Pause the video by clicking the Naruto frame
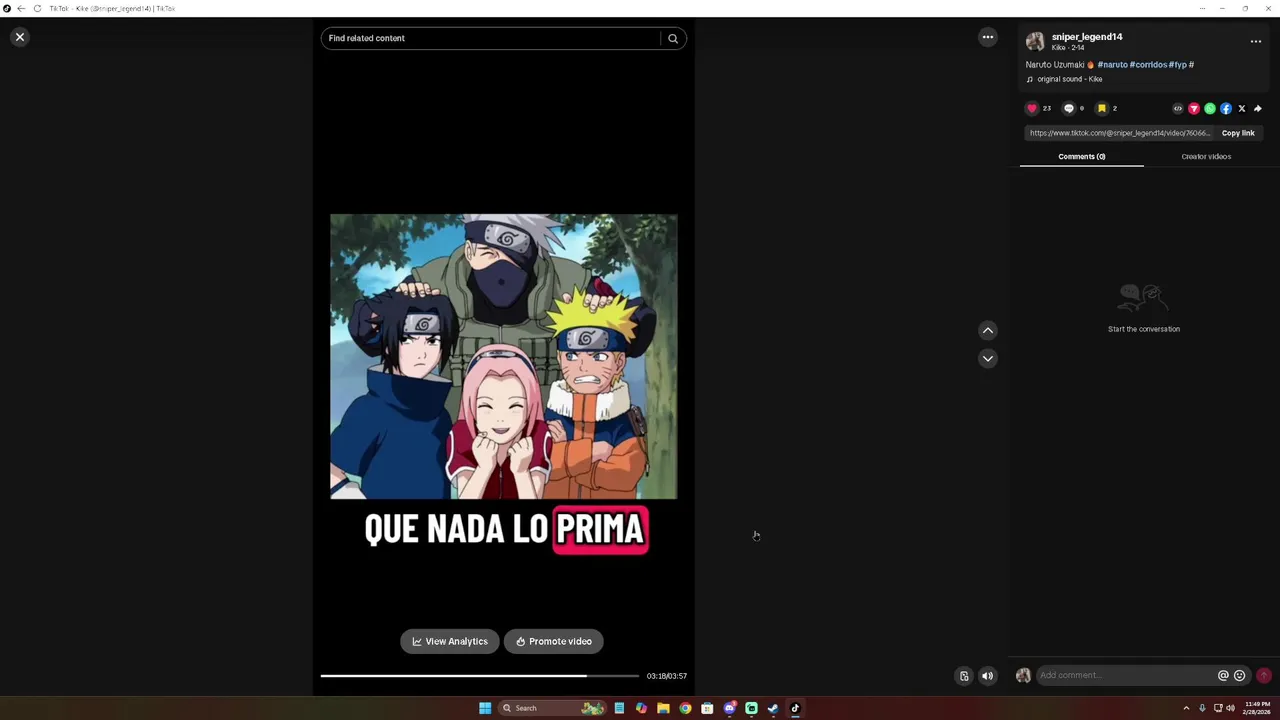The image size is (1280, 720). pyautogui.click(x=504, y=356)
